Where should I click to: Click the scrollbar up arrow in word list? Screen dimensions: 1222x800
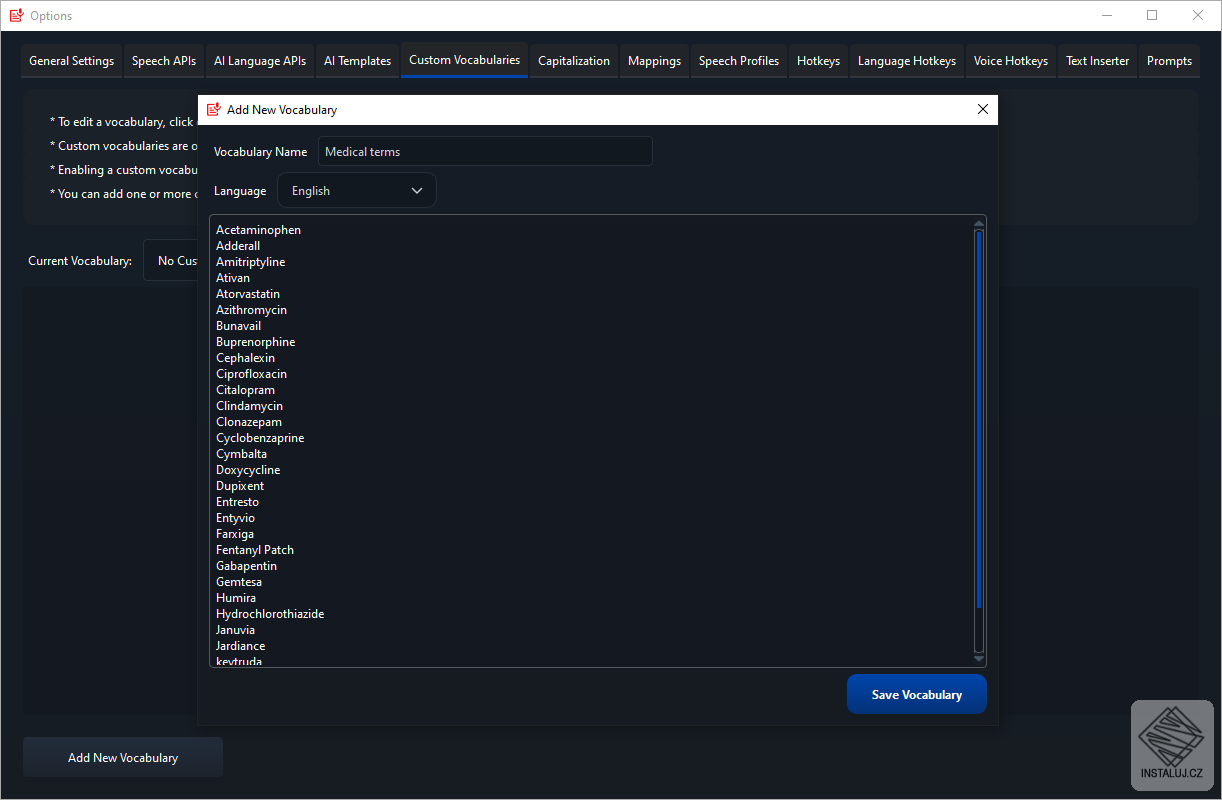pos(979,224)
